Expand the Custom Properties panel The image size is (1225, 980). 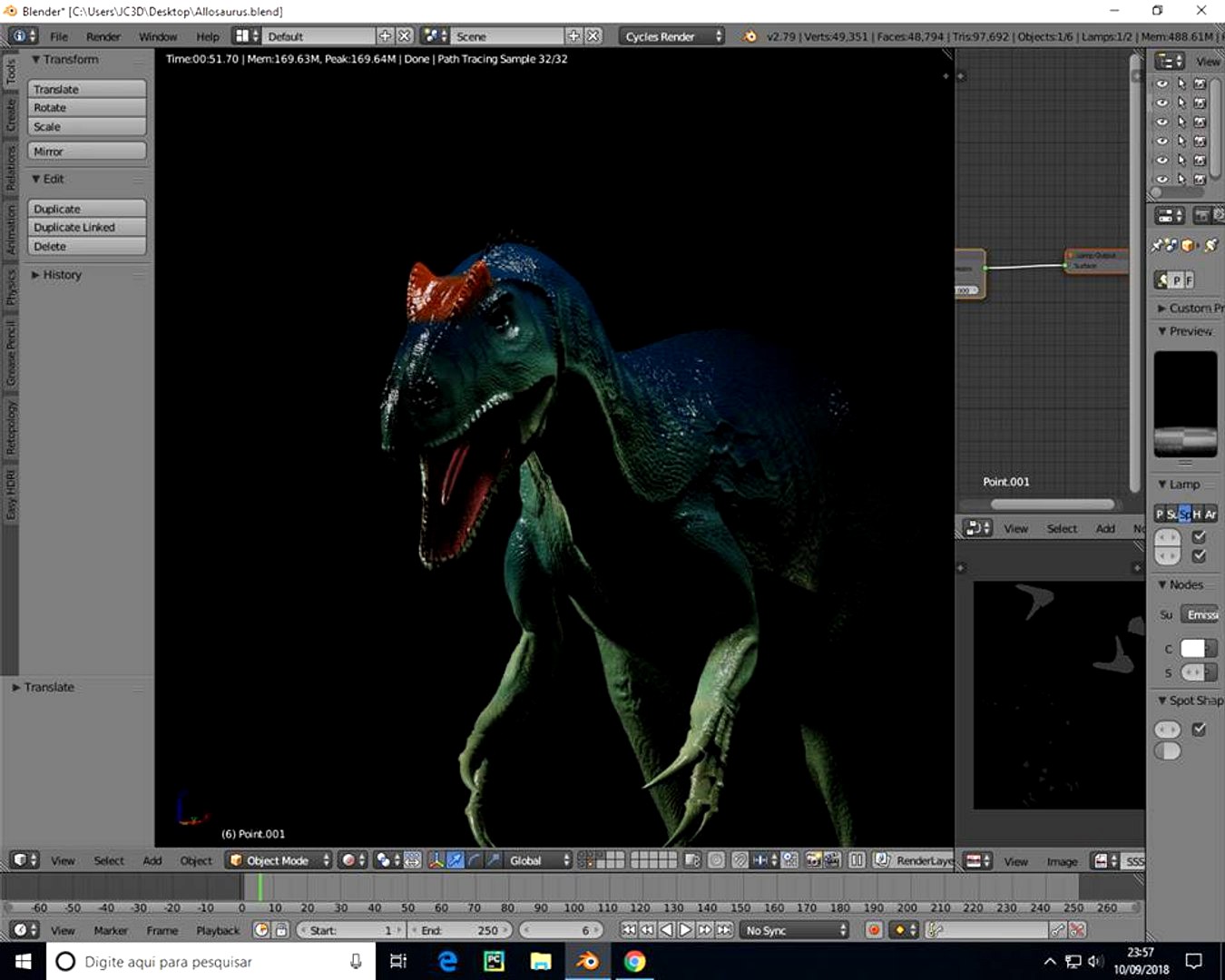click(1190, 308)
